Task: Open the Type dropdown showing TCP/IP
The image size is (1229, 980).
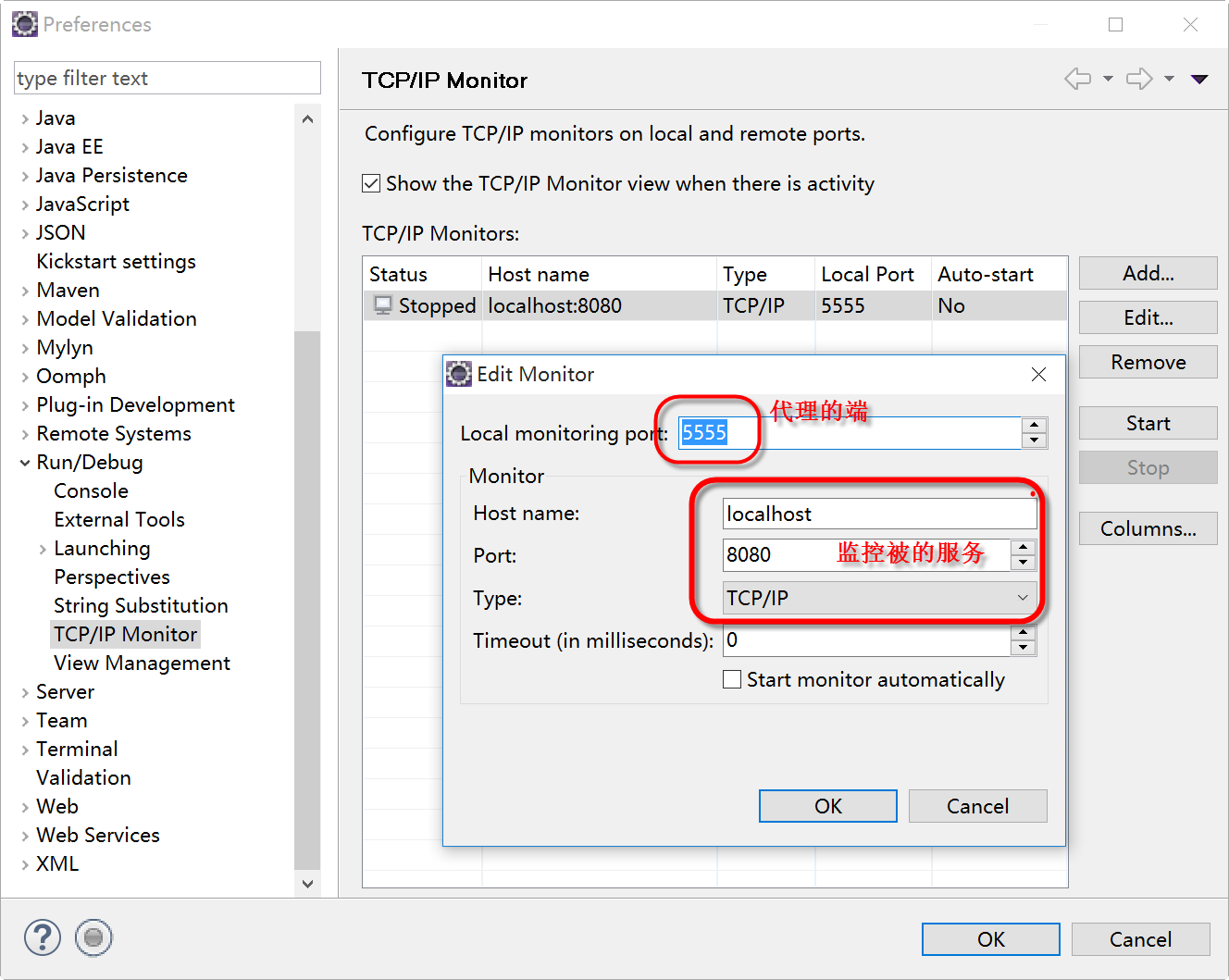Action: 1022,598
